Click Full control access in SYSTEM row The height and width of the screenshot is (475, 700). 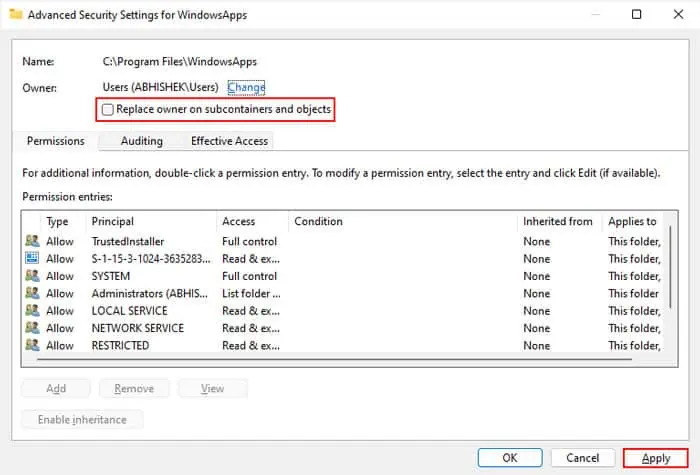pyautogui.click(x=250, y=276)
